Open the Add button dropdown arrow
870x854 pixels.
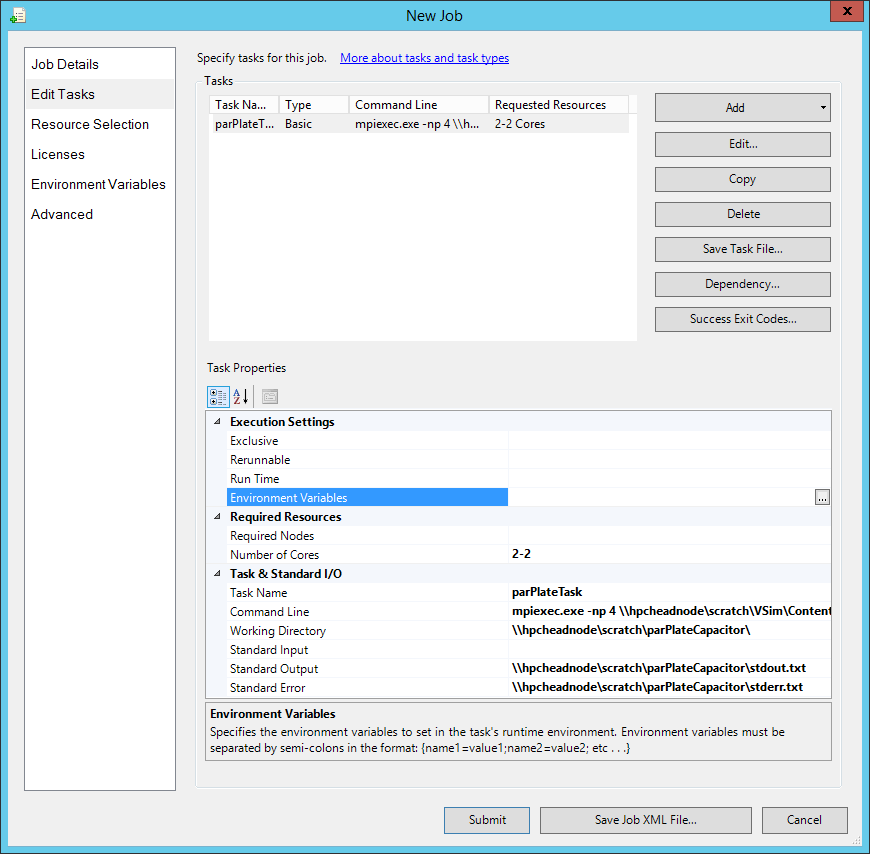822,107
